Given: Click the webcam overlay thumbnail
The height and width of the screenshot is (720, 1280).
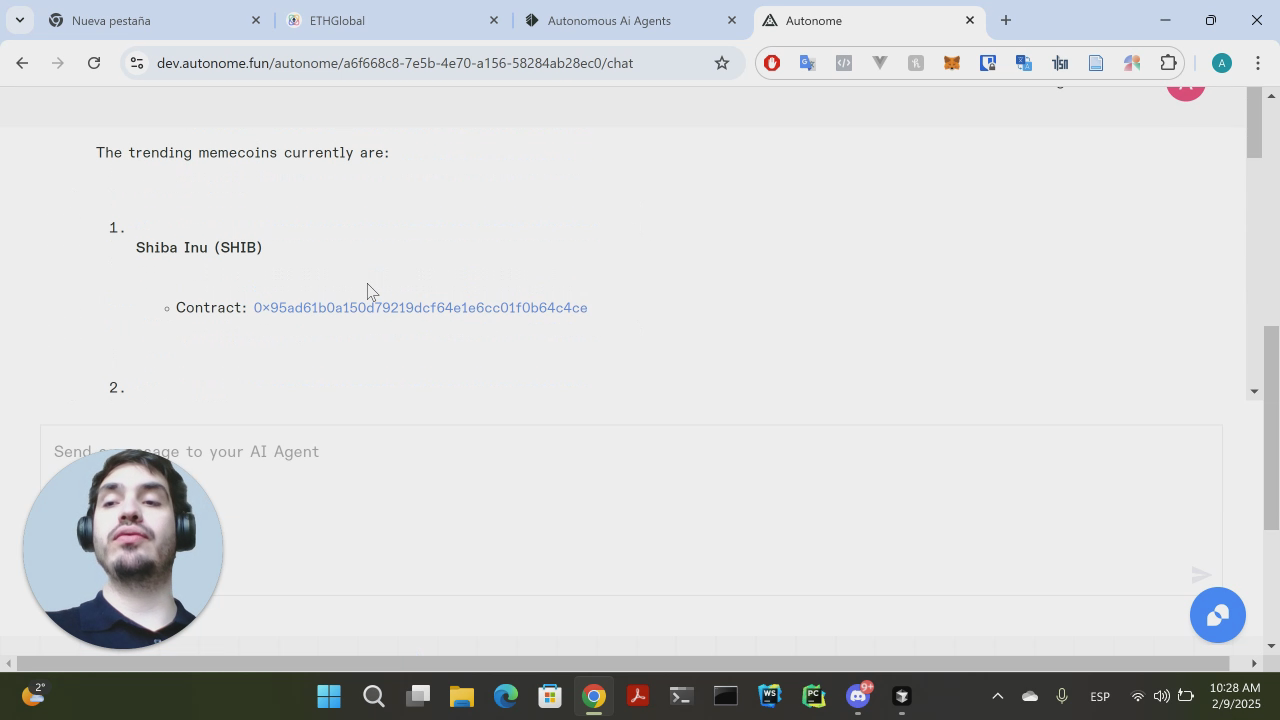Looking at the screenshot, I should coord(123,549).
